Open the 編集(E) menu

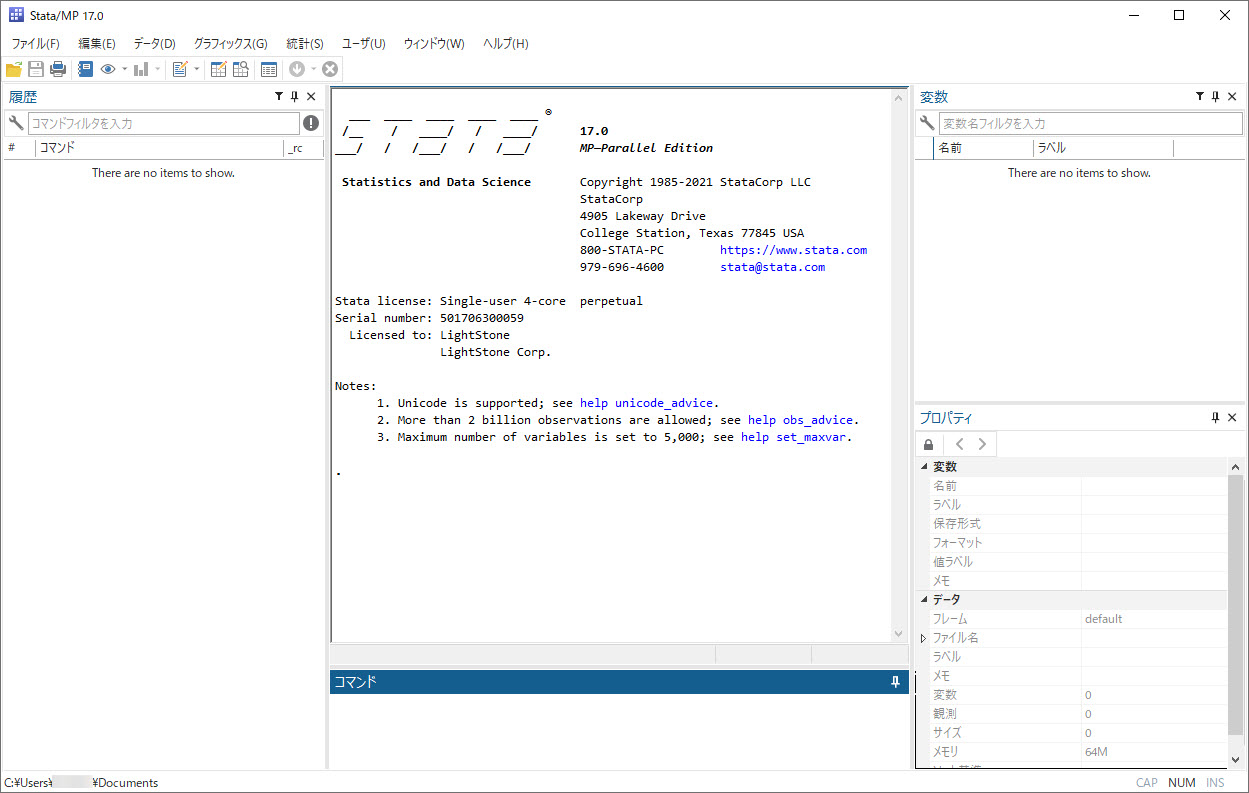97,44
